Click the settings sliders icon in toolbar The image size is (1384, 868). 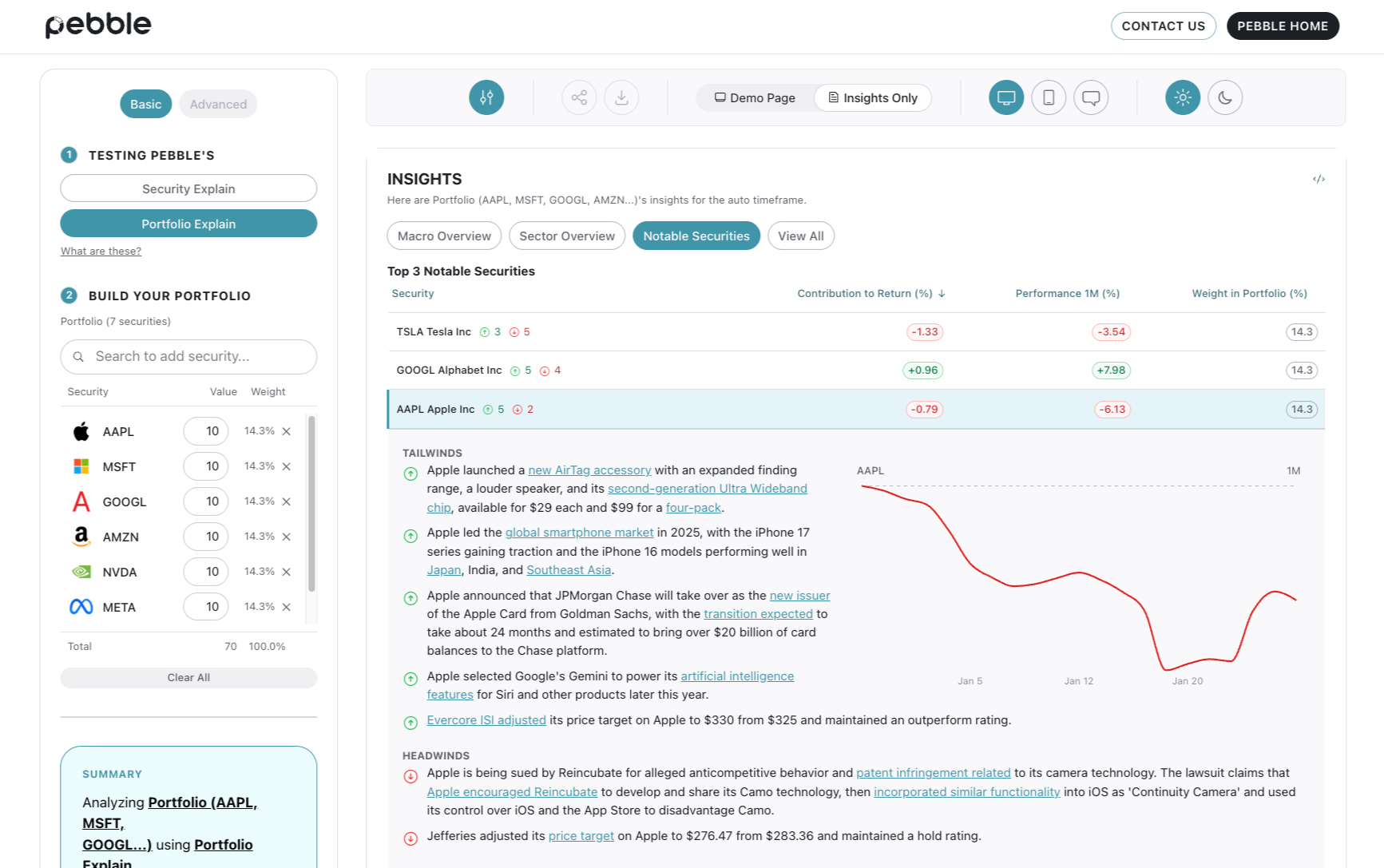[x=486, y=97]
